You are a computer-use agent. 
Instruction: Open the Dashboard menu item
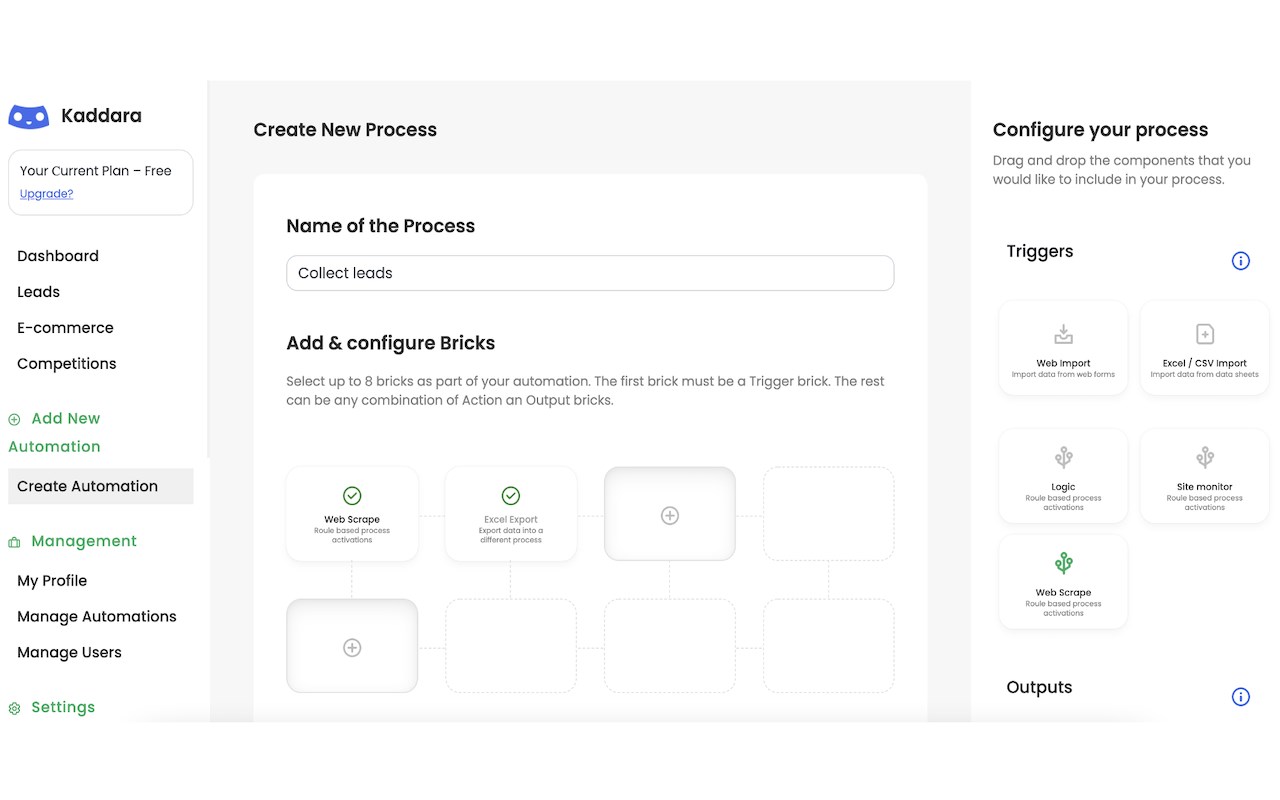pos(58,256)
